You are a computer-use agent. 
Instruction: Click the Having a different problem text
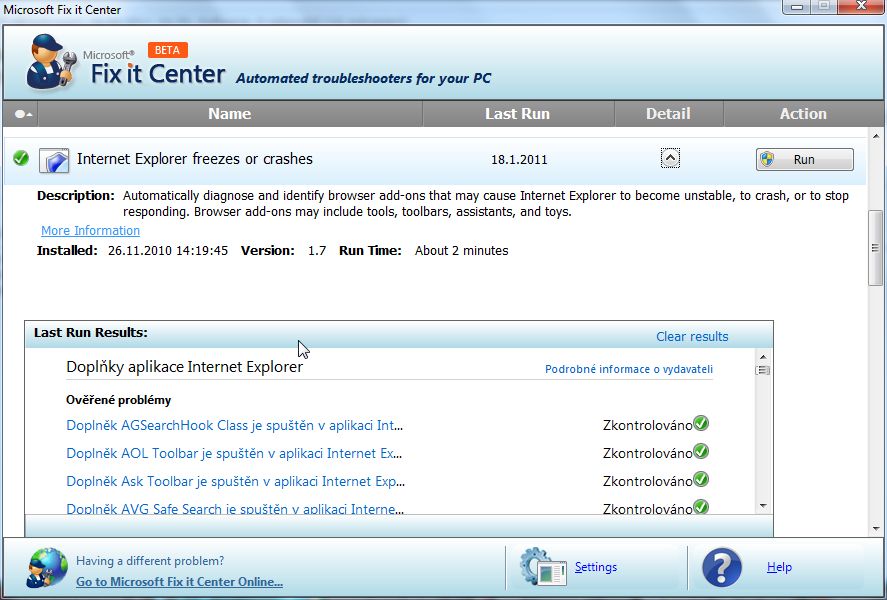(150, 561)
